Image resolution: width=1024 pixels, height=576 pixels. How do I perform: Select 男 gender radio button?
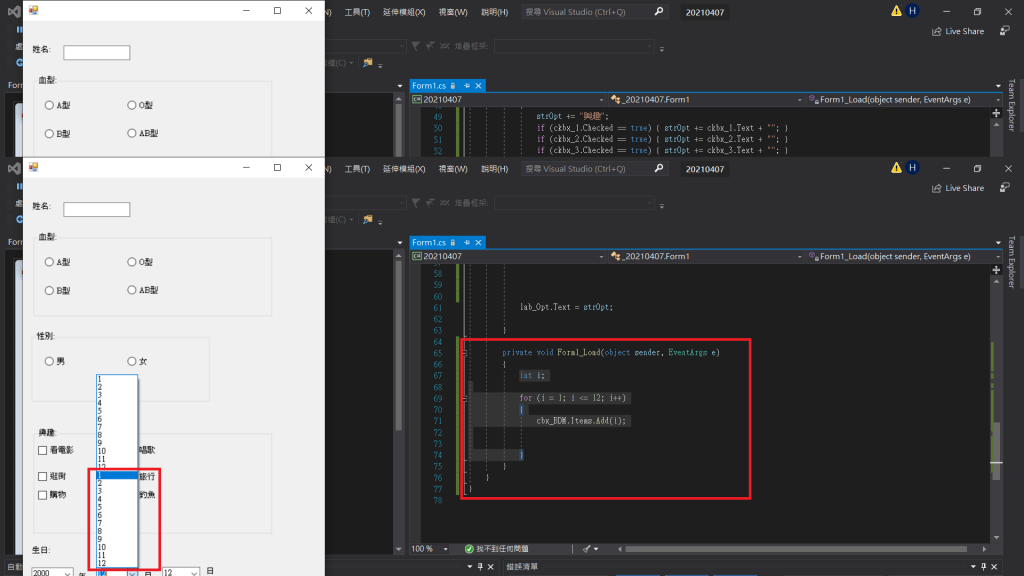[49, 361]
